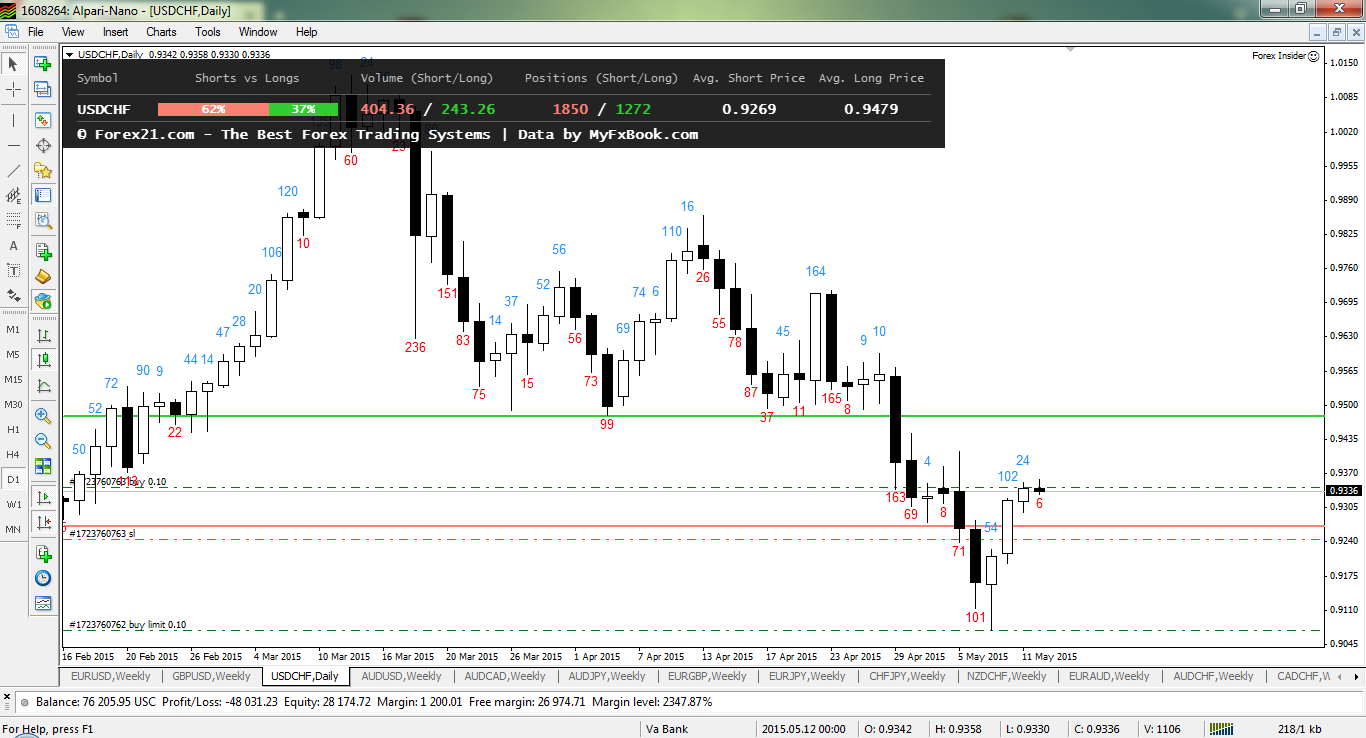1366x738 pixels.
Task: Select the Equidistant Channel tool
Action: (x=13, y=196)
